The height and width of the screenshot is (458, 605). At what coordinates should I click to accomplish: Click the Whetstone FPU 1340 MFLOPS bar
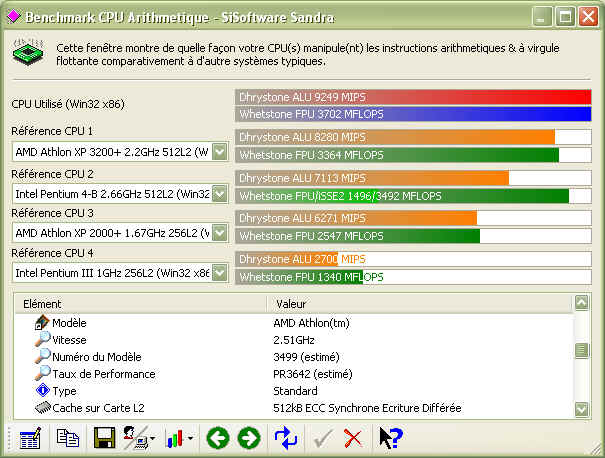[x=413, y=277]
